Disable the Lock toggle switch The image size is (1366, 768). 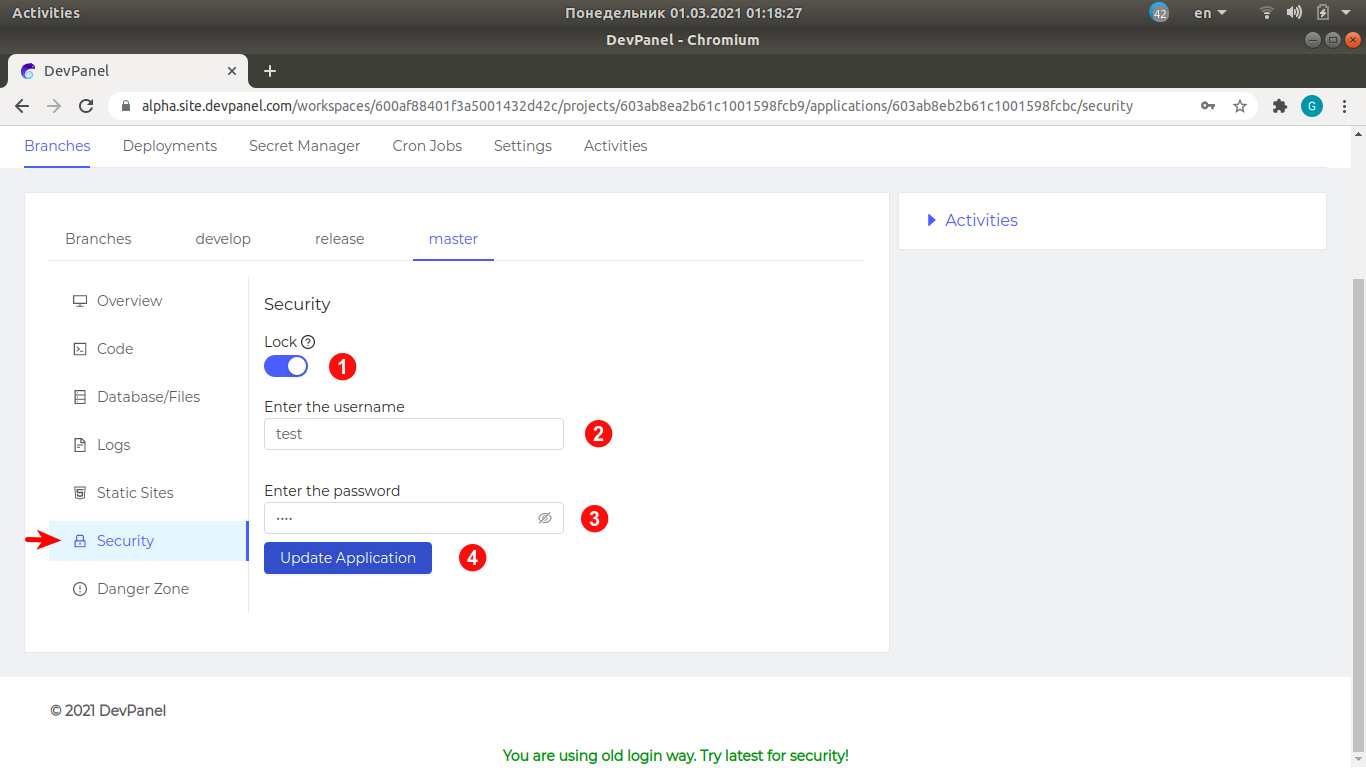pos(286,366)
